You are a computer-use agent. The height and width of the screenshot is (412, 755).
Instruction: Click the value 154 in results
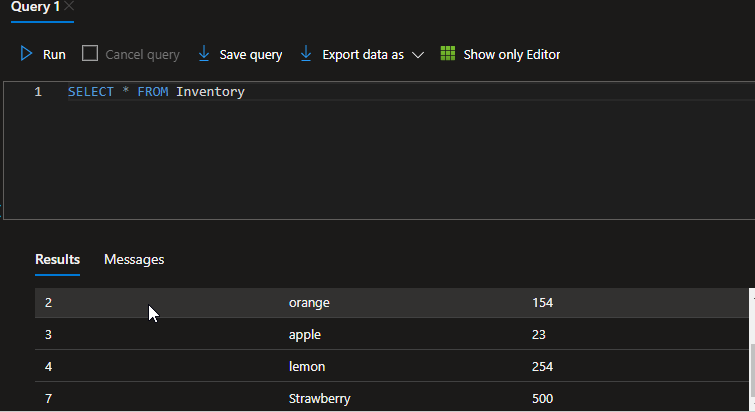tap(542, 303)
